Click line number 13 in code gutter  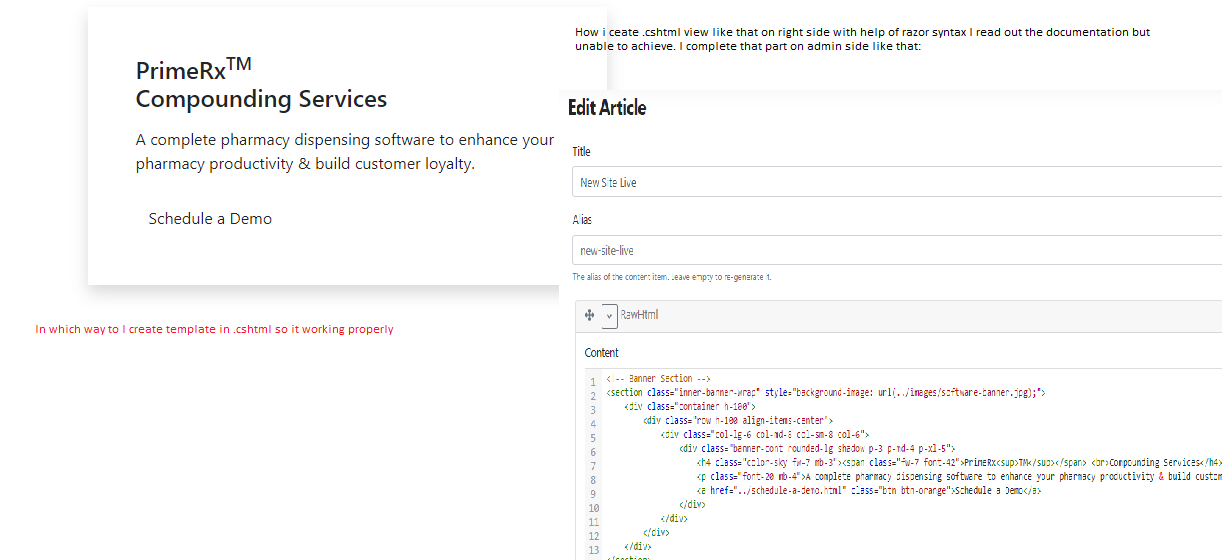[593, 550]
